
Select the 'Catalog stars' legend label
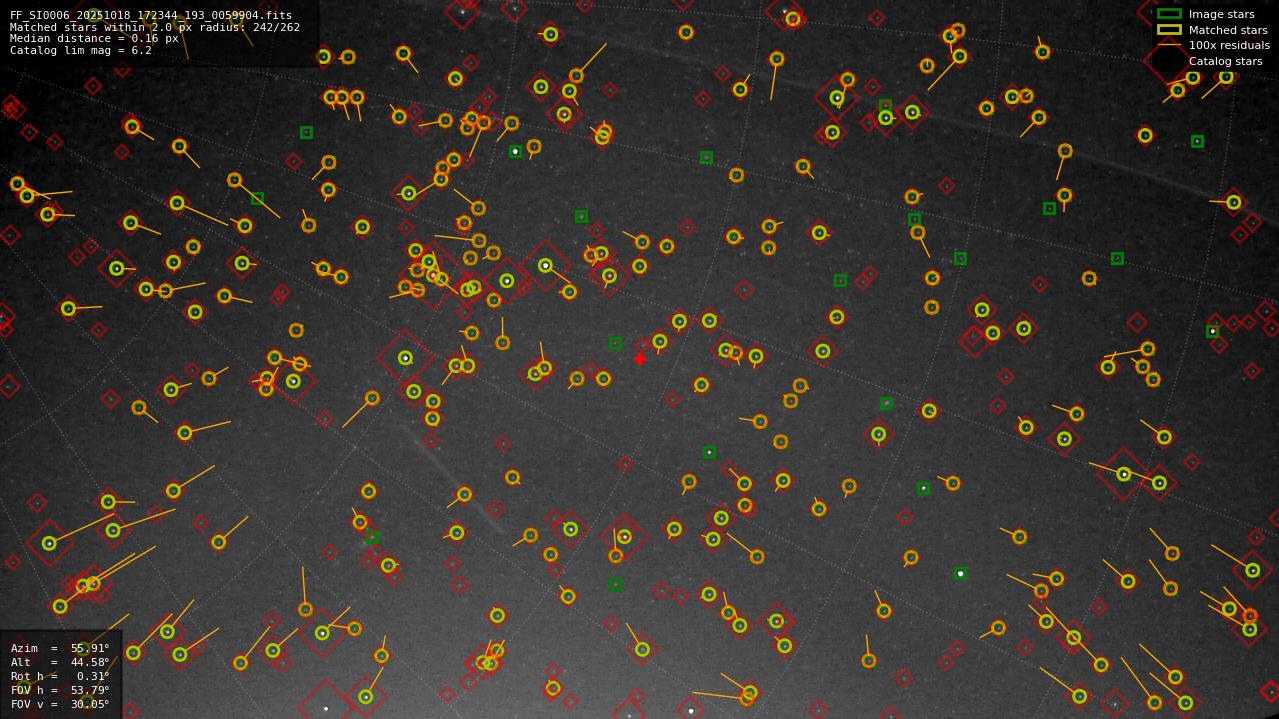coord(1225,62)
